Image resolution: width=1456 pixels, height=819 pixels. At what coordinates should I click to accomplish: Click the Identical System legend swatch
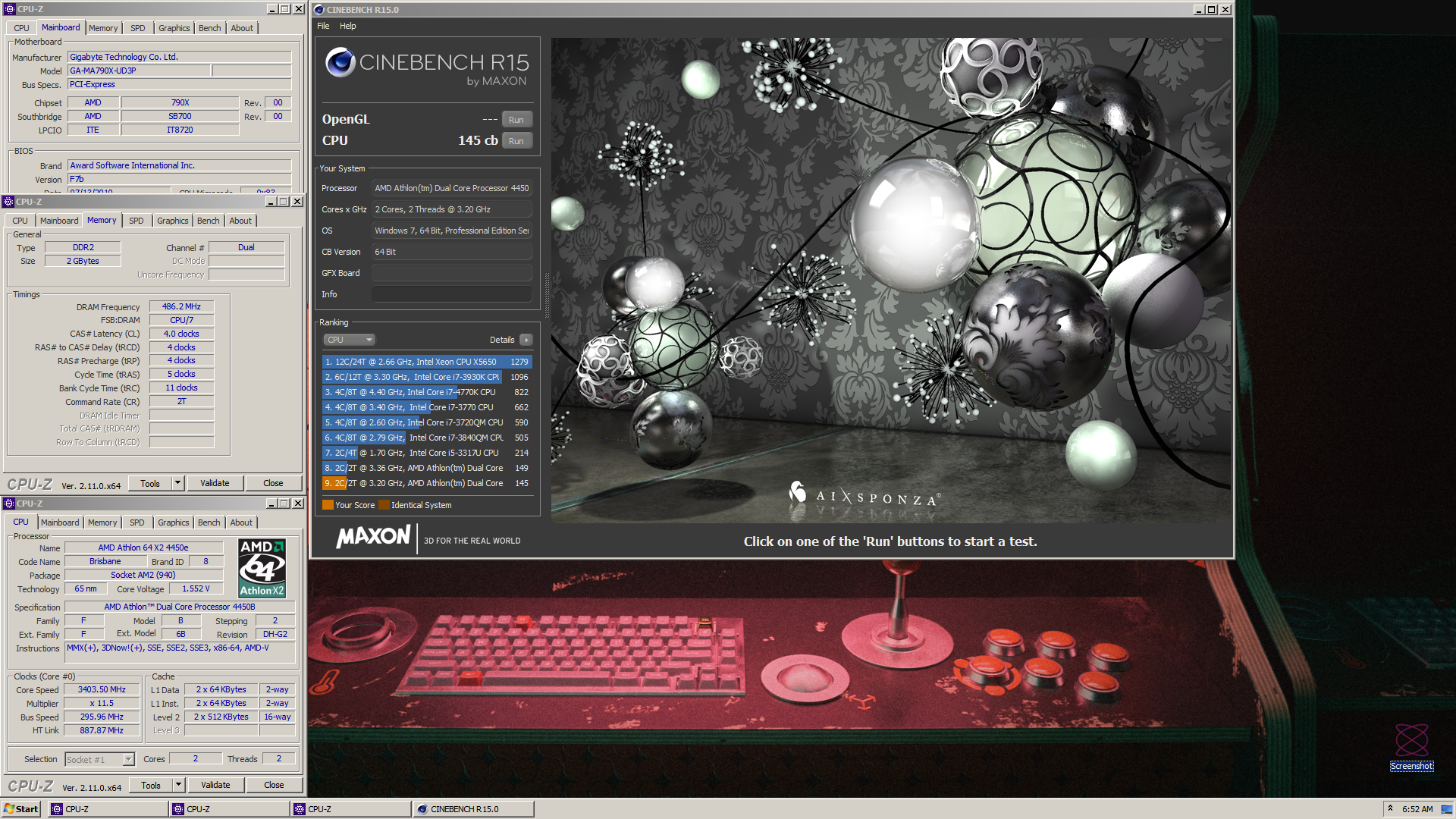[384, 505]
